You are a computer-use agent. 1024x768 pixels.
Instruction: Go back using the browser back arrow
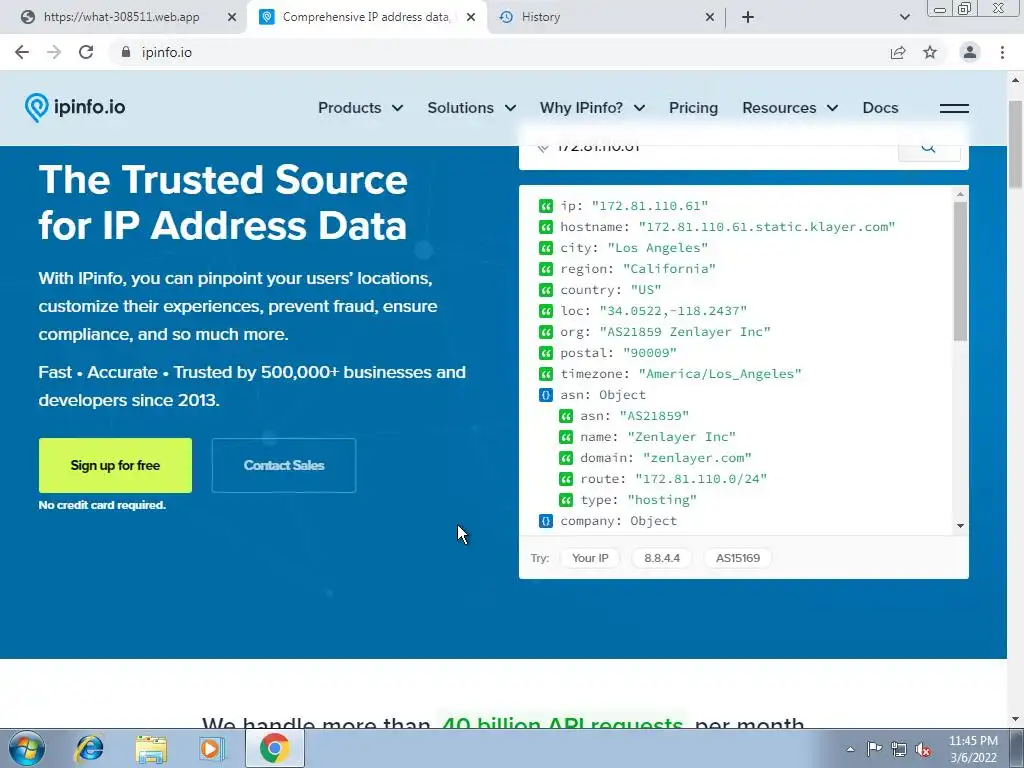[22, 52]
